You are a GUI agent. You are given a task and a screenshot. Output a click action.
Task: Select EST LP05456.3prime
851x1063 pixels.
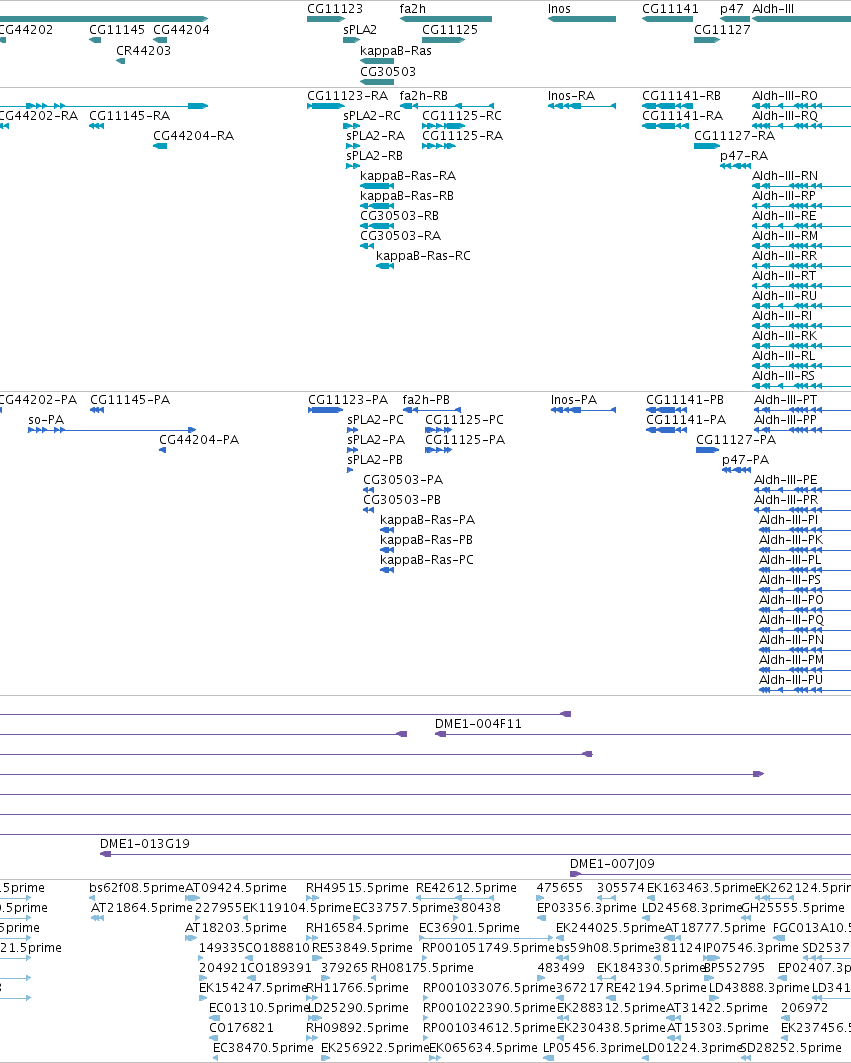(x=592, y=1048)
